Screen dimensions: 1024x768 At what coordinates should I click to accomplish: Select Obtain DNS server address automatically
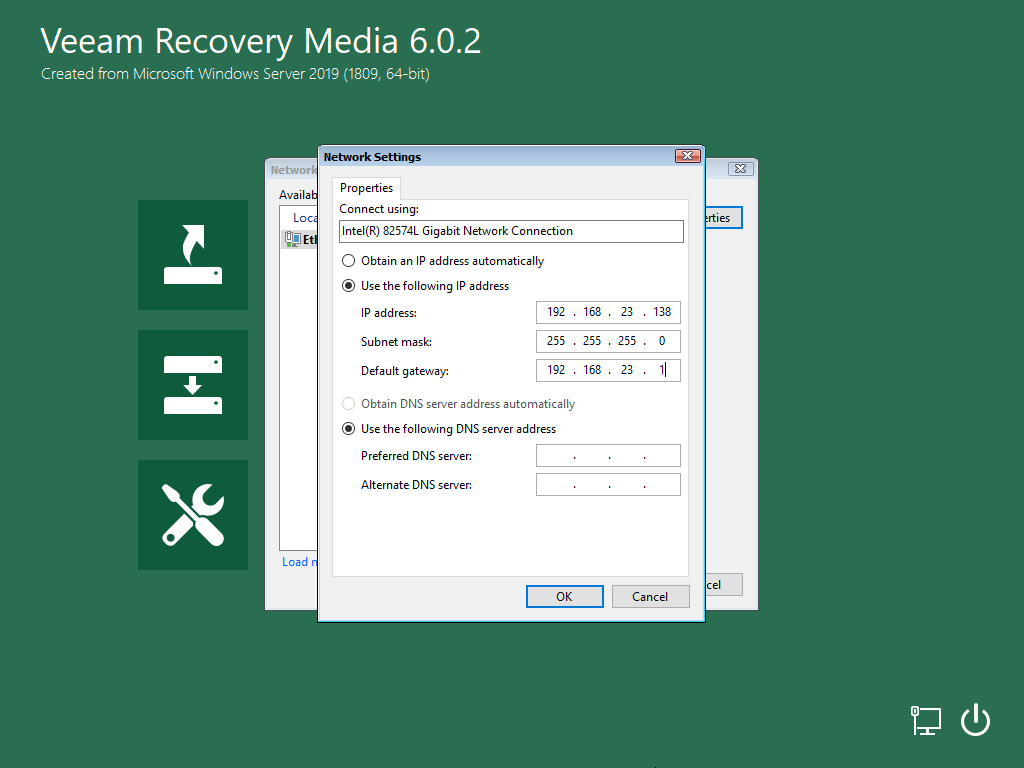pyautogui.click(x=349, y=404)
